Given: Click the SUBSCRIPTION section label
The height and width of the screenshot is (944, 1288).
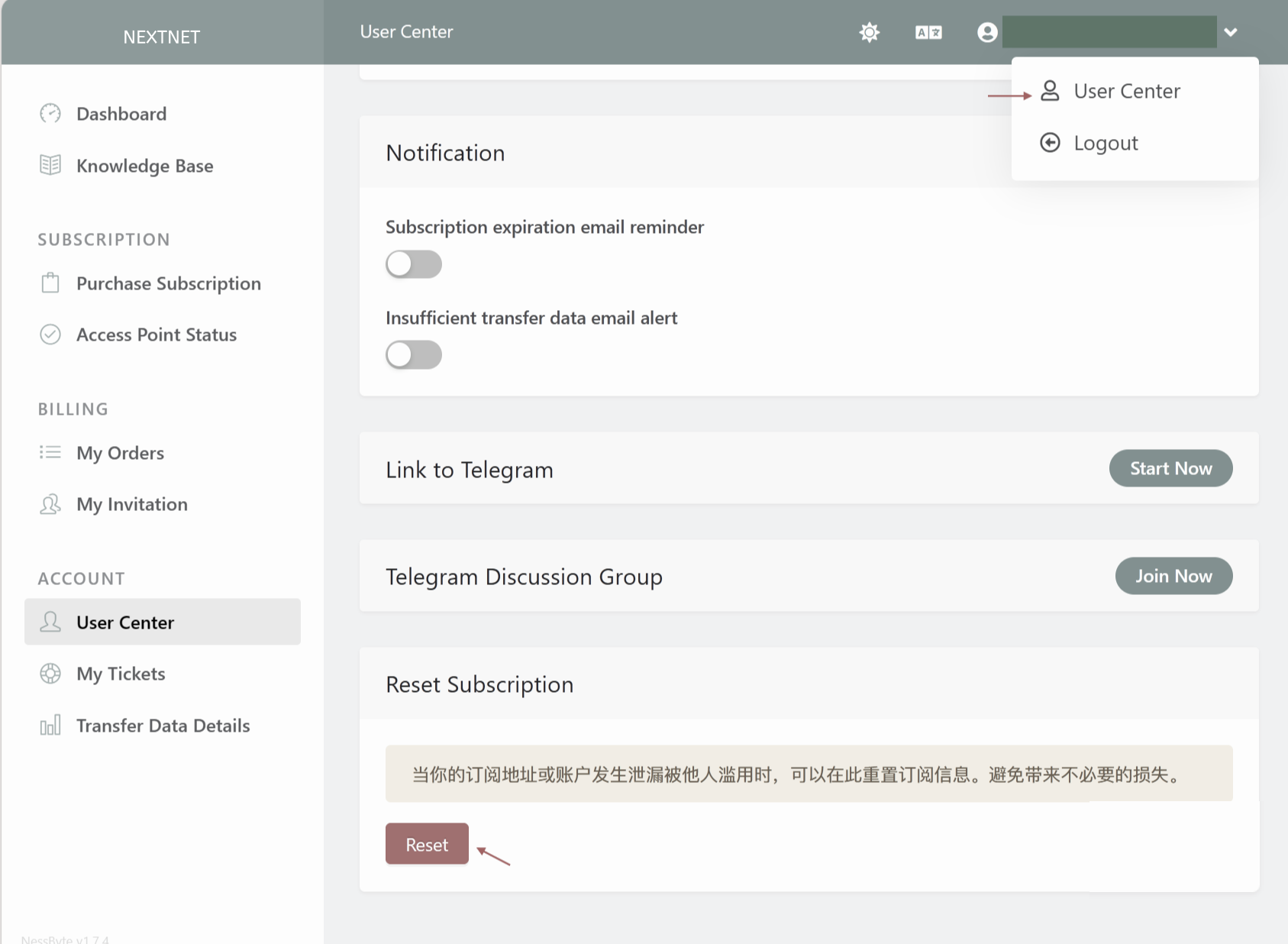Looking at the screenshot, I should pyautogui.click(x=104, y=240).
